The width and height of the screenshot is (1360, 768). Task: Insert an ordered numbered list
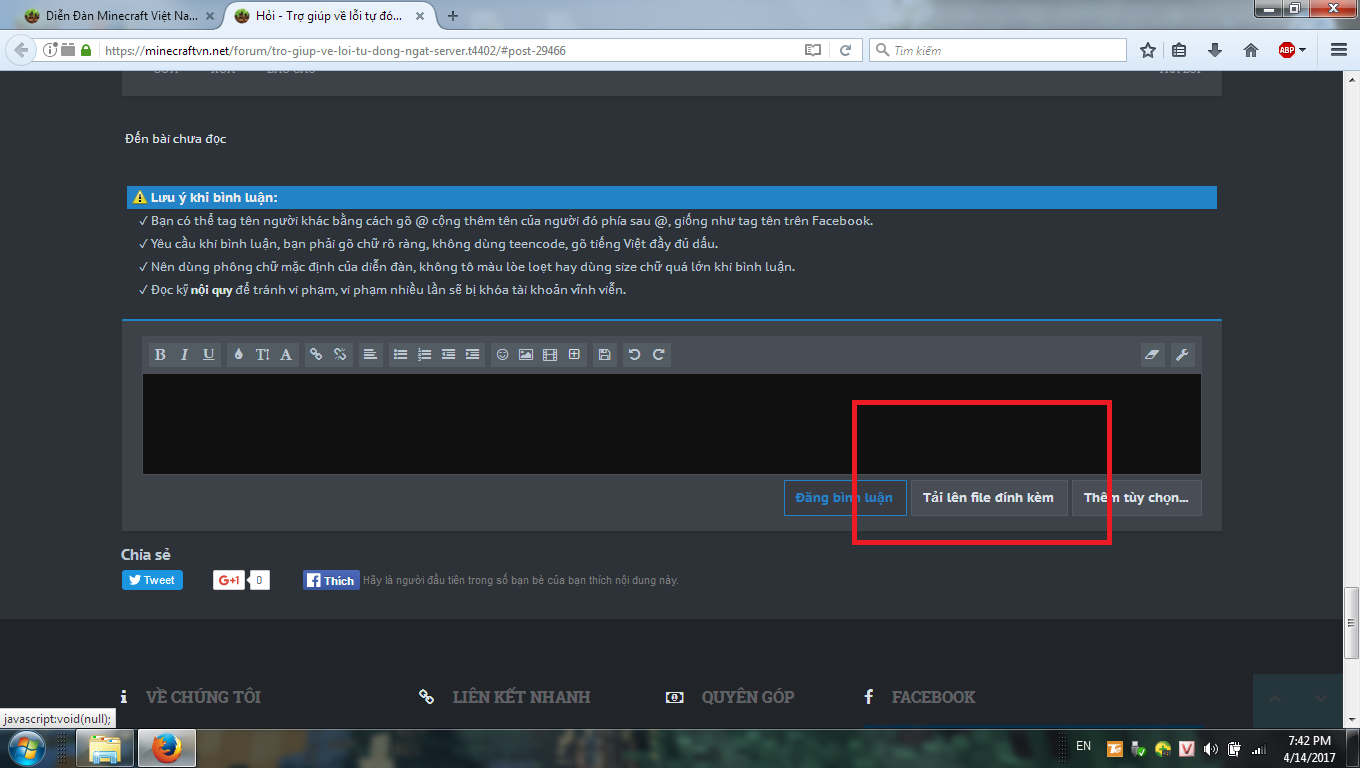pyautogui.click(x=424, y=354)
